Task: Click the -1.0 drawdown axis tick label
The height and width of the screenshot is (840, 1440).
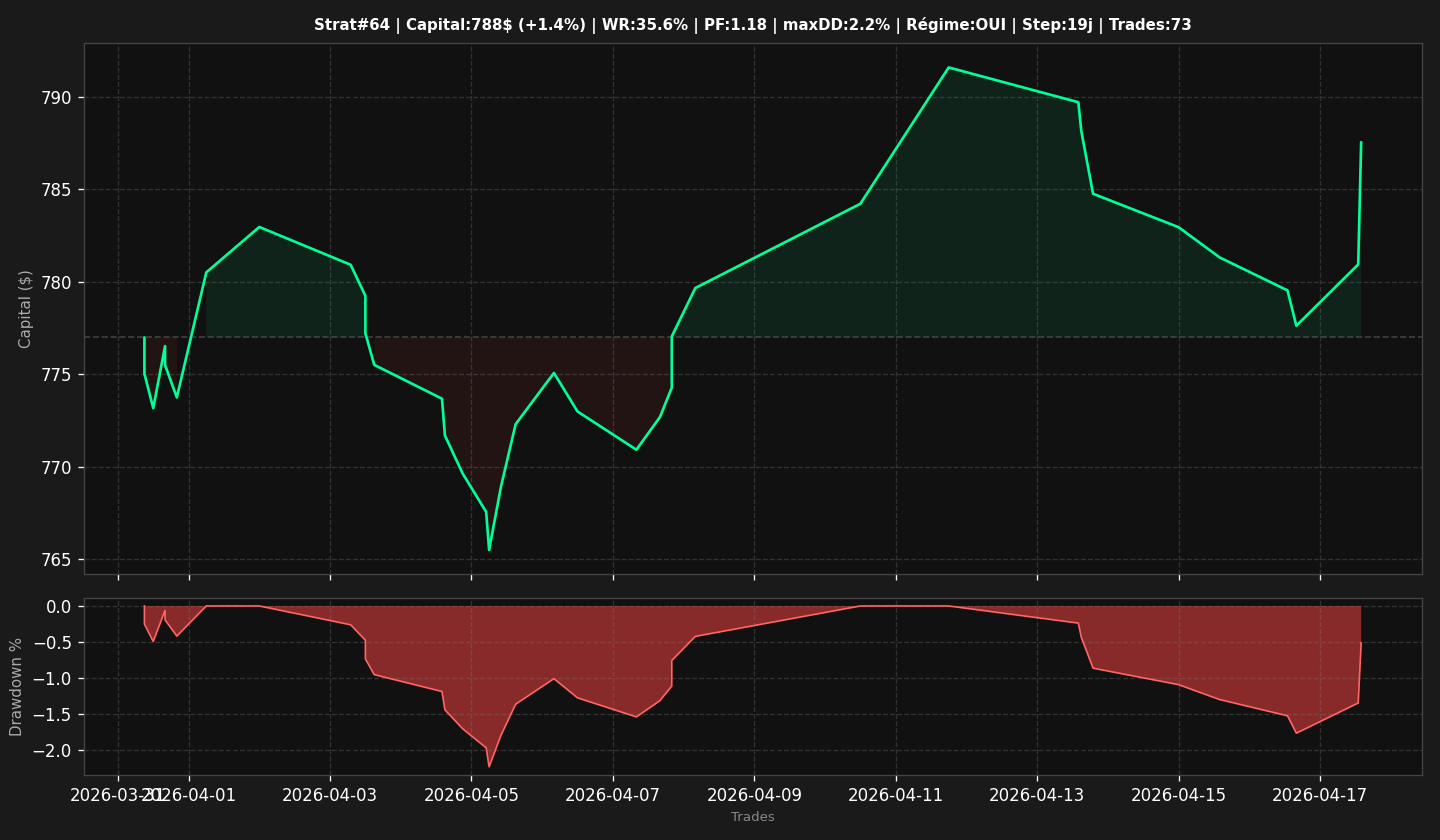Action: click(x=52, y=679)
